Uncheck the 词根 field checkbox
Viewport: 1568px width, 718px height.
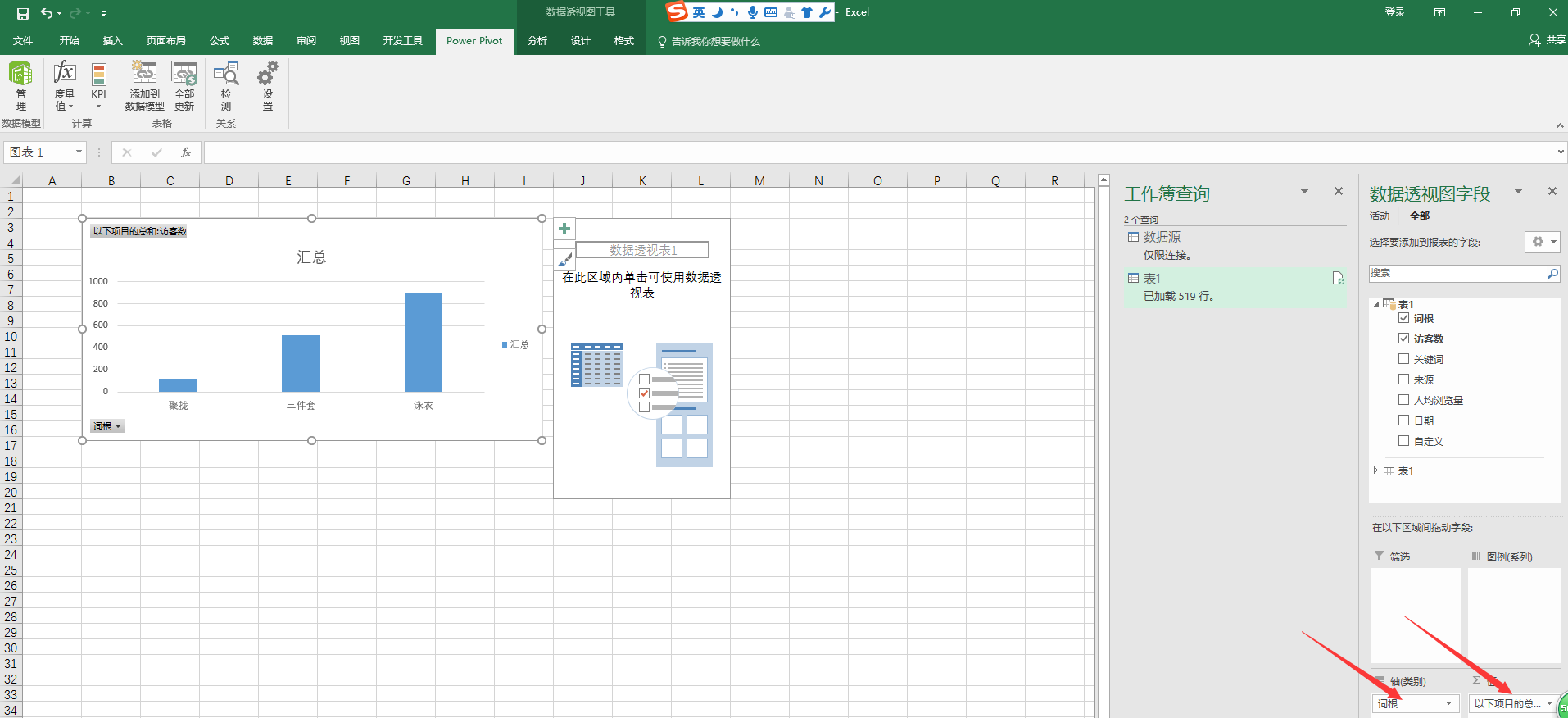pos(1403,318)
